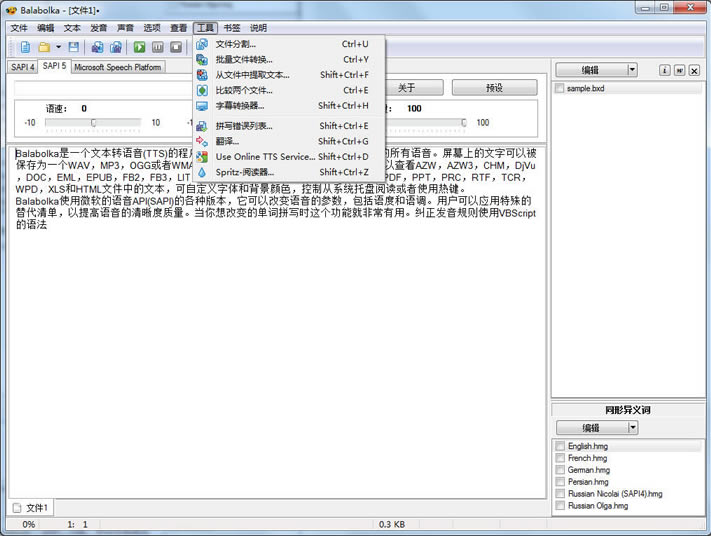The height and width of the screenshot is (536, 711).
Task: Click the Pause playback toolbar icon
Action: click(x=158, y=47)
